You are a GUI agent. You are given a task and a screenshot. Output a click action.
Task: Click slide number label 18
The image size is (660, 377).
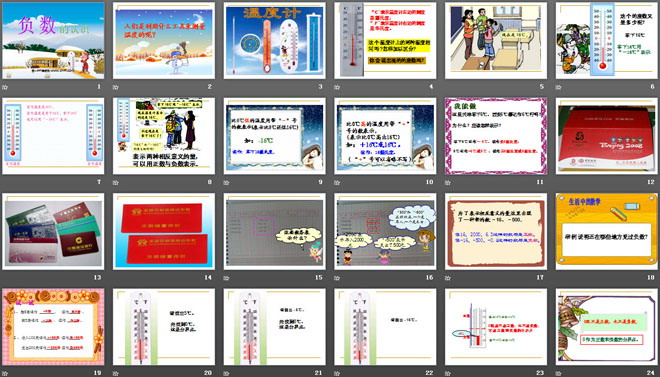[x=651, y=277]
